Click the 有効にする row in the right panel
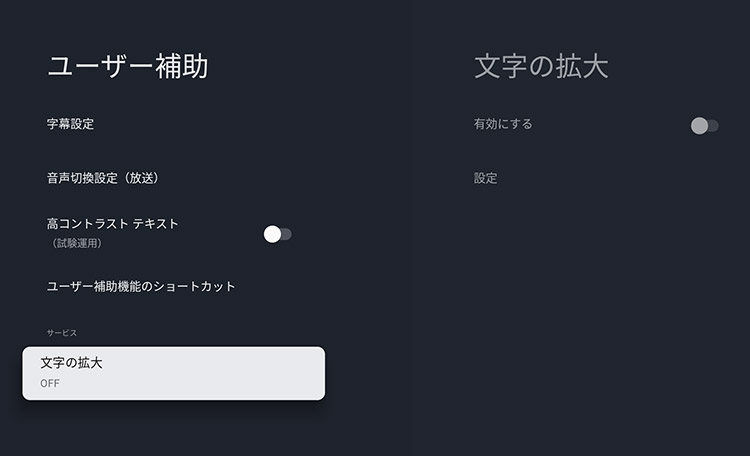750x456 pixels. pyautogui.click(x=596, y=125)
